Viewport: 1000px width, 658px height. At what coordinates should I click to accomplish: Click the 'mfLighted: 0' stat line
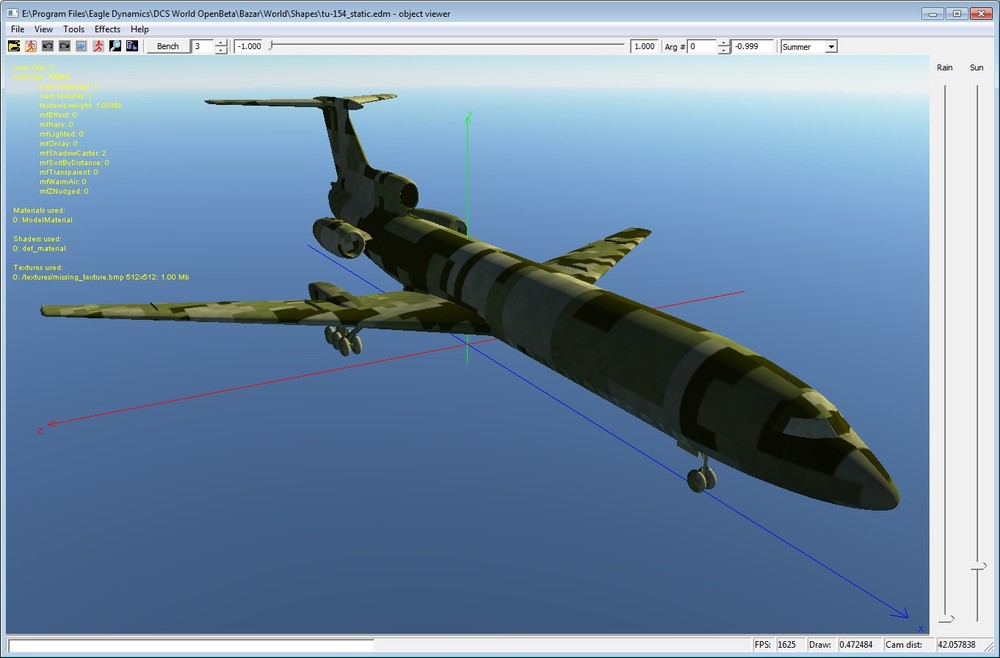click(61, 134)
